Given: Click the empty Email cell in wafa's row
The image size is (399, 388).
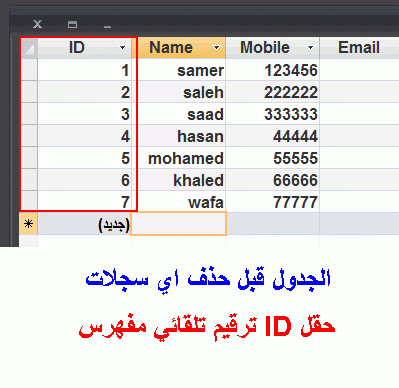Looking at the screenshot, I should click(359, 201).
